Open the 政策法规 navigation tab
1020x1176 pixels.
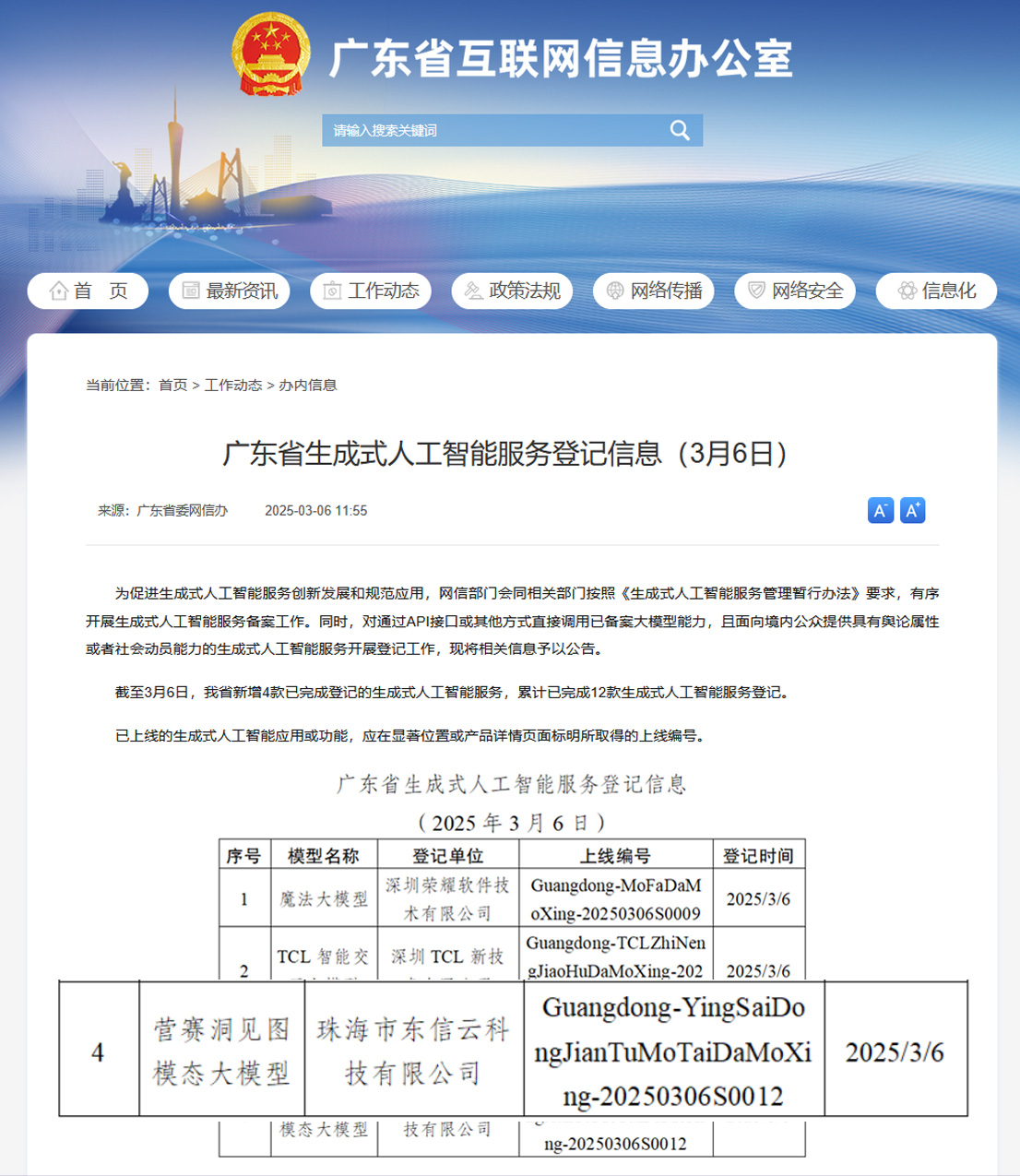click(512, 291)
